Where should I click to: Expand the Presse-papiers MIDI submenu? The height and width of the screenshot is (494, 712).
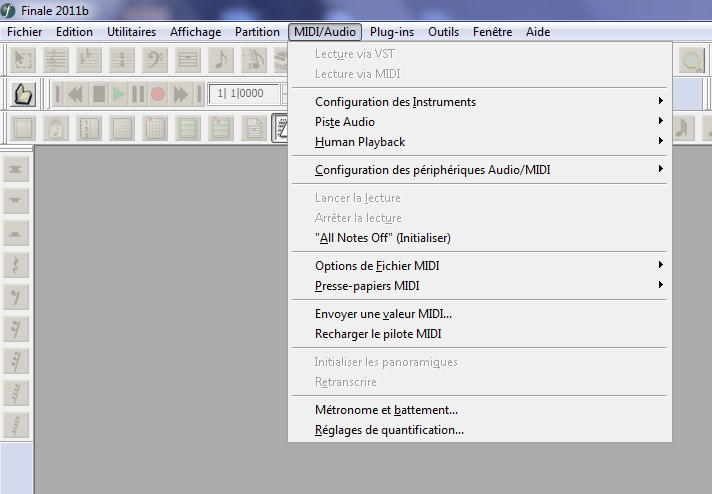pos(480,285)
